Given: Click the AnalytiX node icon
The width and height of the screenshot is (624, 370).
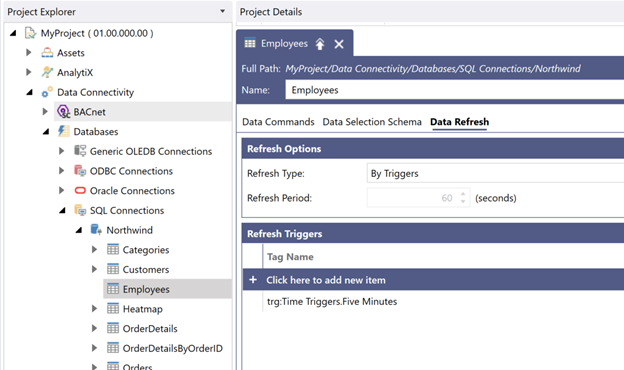Looking at the screenshot, I should click(47, 72).
